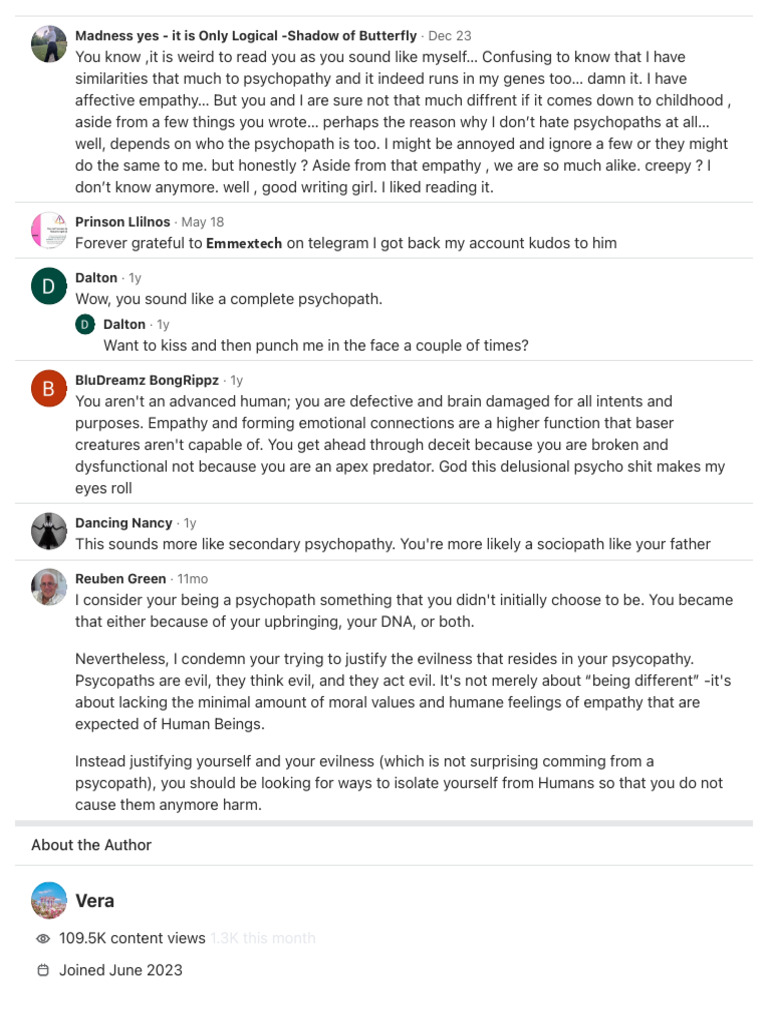The image size is (768, 1024).
Task: Click the joined date calendar icon
Action: tap(43, 970)
